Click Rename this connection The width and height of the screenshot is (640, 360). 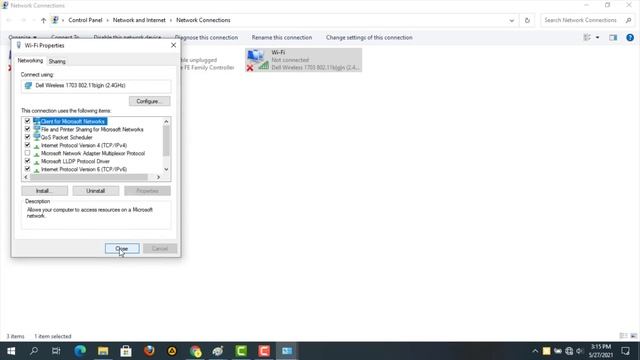(x=282, y=38)
